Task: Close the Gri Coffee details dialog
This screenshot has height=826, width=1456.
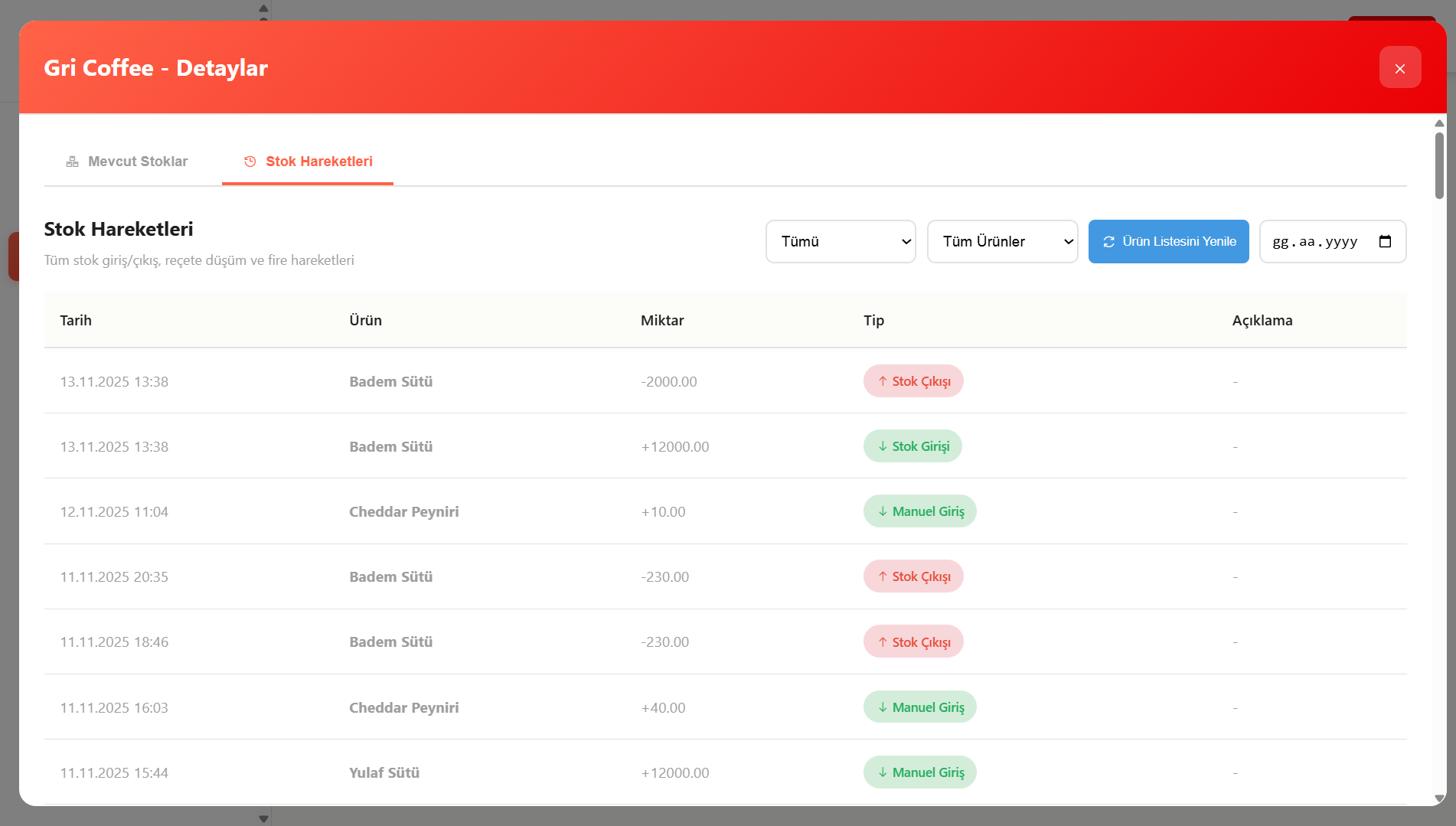Action: point(1399,68)
